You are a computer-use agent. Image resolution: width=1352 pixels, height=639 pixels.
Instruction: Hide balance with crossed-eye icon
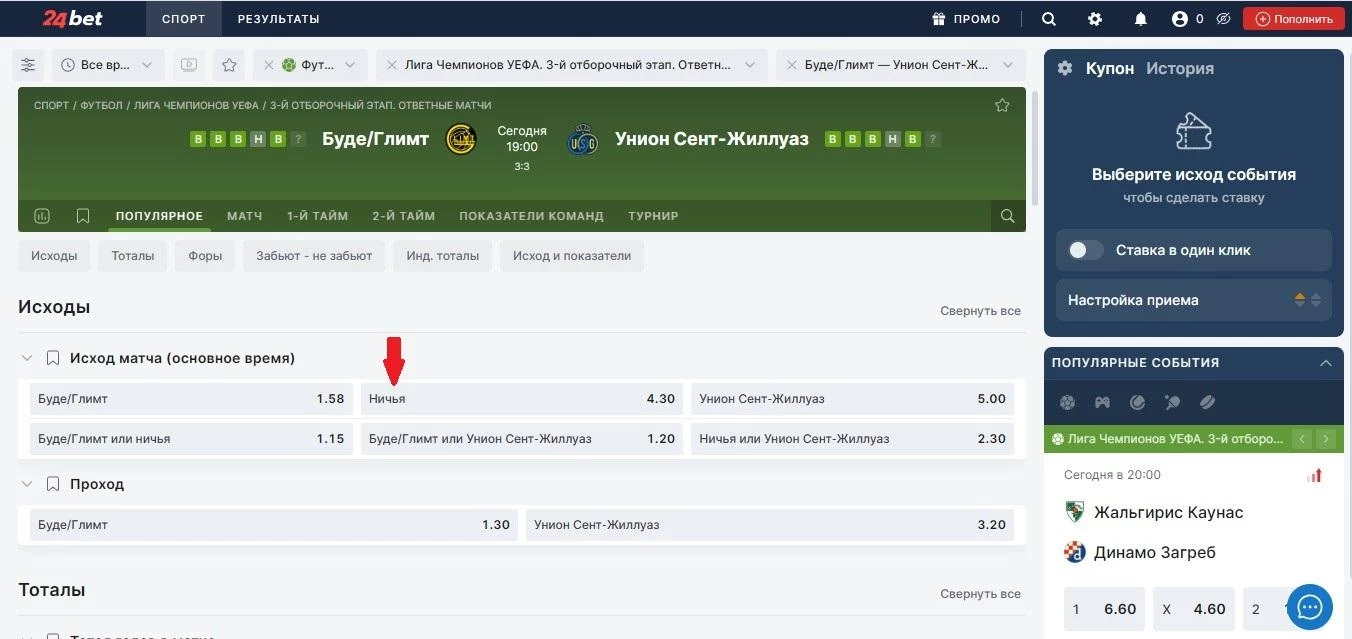click(1223, 19)
